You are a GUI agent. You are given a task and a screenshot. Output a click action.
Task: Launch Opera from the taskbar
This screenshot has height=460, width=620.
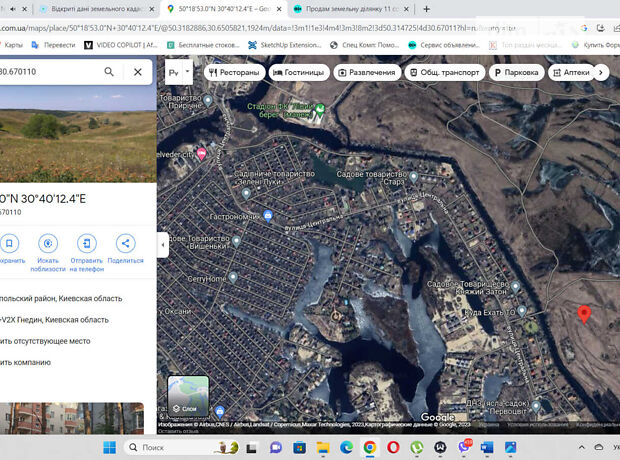tap(394, 447)
